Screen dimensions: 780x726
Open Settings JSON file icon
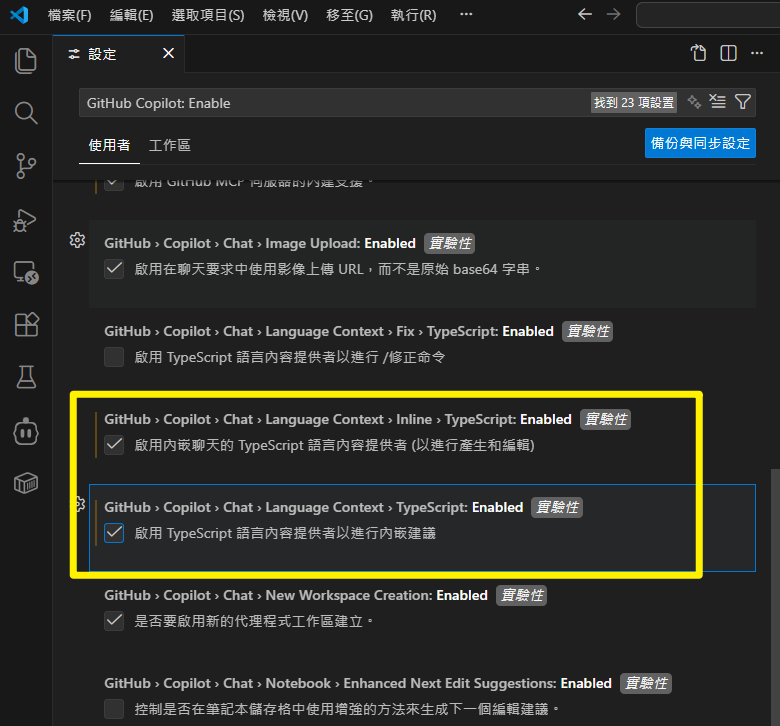[x=698, y=53]
